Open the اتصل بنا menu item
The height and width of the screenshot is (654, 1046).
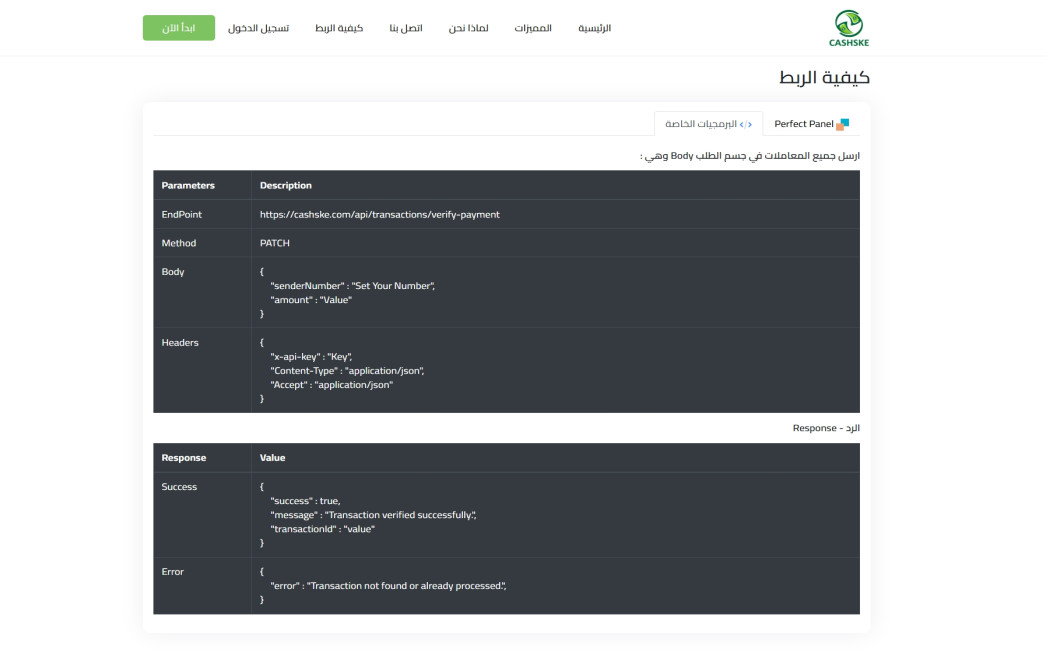click(406, 28)
